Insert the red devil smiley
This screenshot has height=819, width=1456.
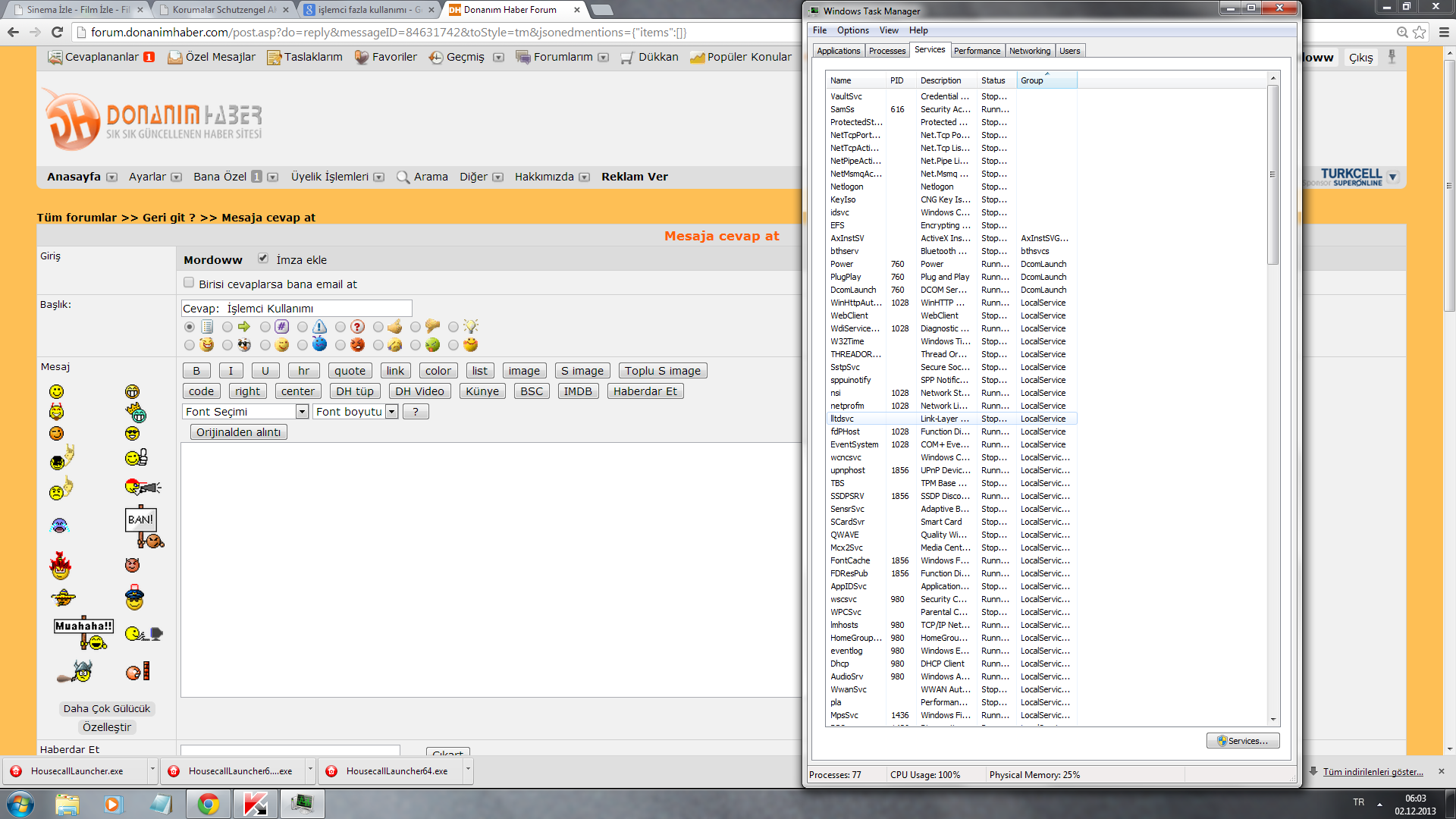click(132, 565)
